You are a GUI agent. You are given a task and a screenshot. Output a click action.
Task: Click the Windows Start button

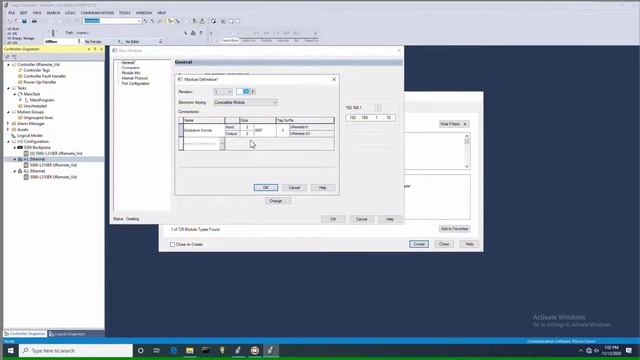[10, 351]
